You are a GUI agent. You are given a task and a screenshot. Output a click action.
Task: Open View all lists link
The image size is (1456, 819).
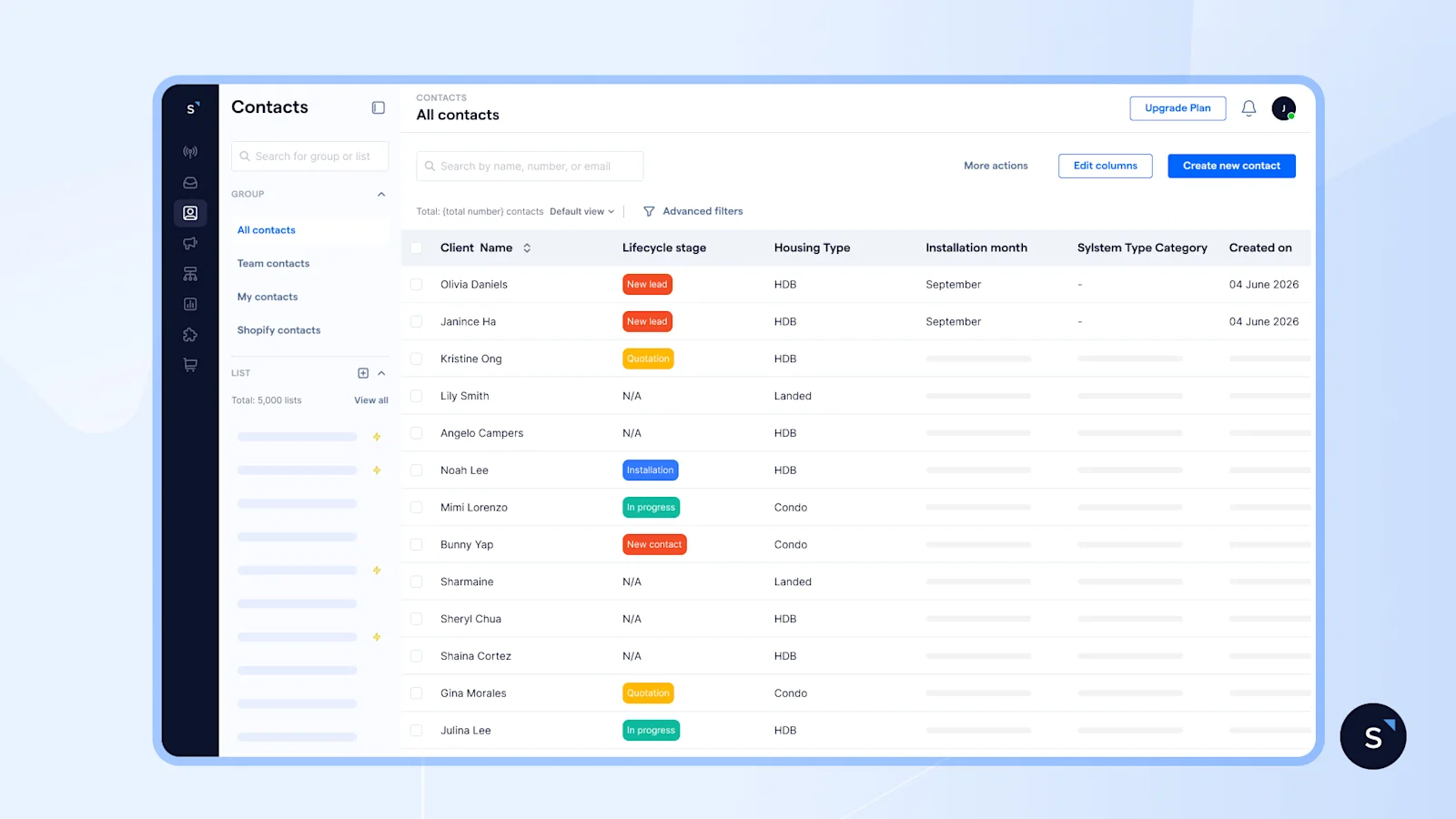tap(371, 400)
